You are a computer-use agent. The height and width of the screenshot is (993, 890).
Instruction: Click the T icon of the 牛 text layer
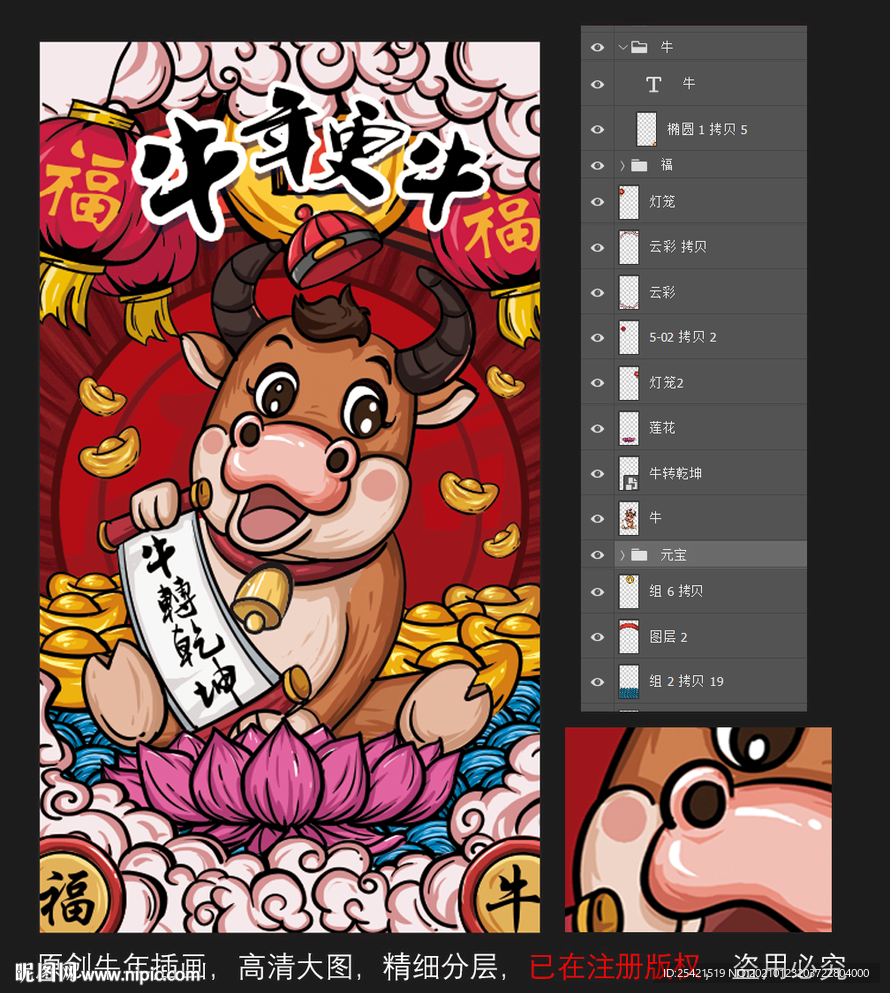[x=651, y=84]
